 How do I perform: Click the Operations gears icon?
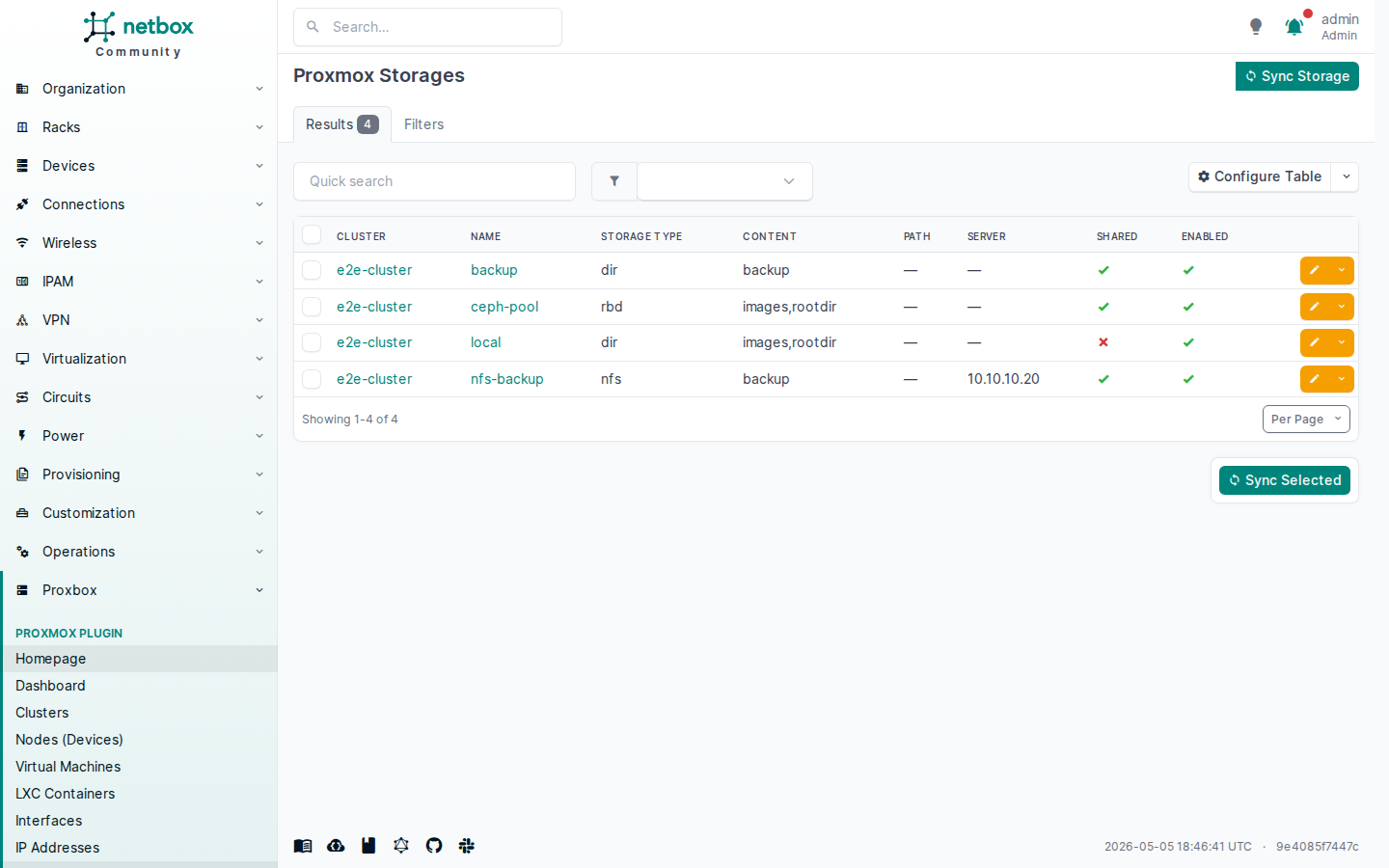coord(22,552)
